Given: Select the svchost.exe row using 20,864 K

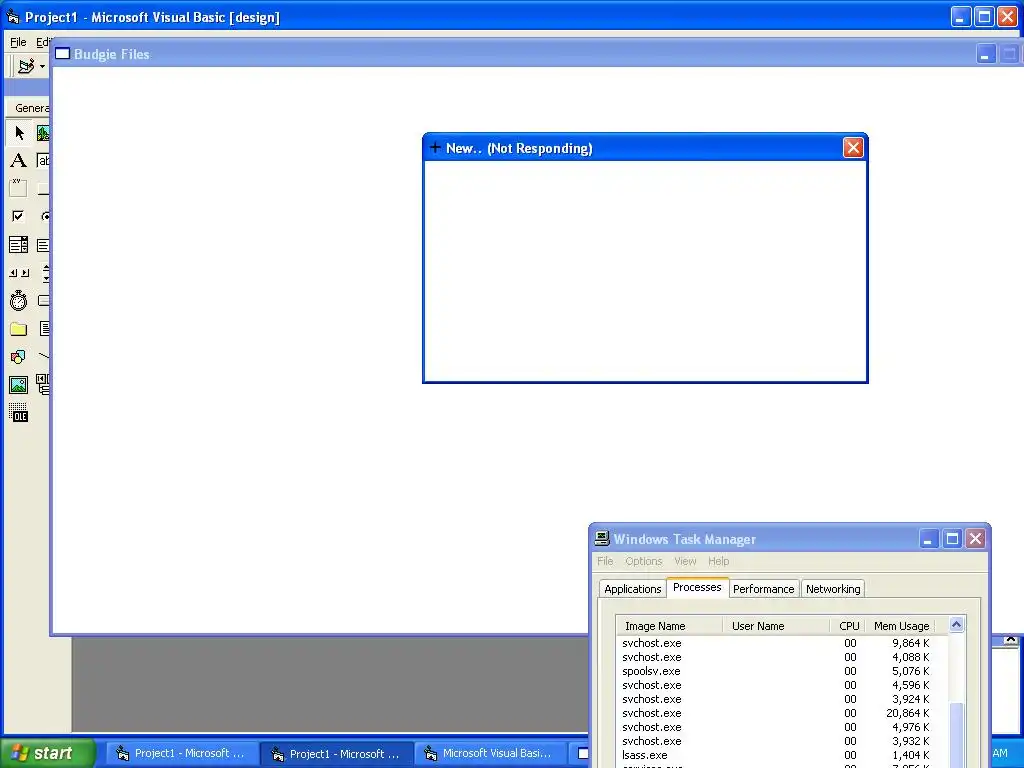Looking at the screenshot, I should point(782,713).
